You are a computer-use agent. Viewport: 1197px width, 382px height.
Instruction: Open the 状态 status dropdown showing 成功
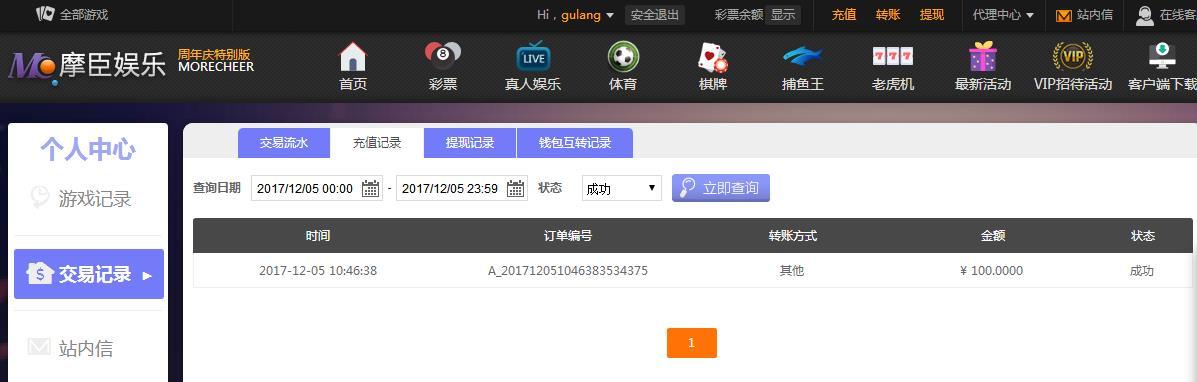pos(621,188)
